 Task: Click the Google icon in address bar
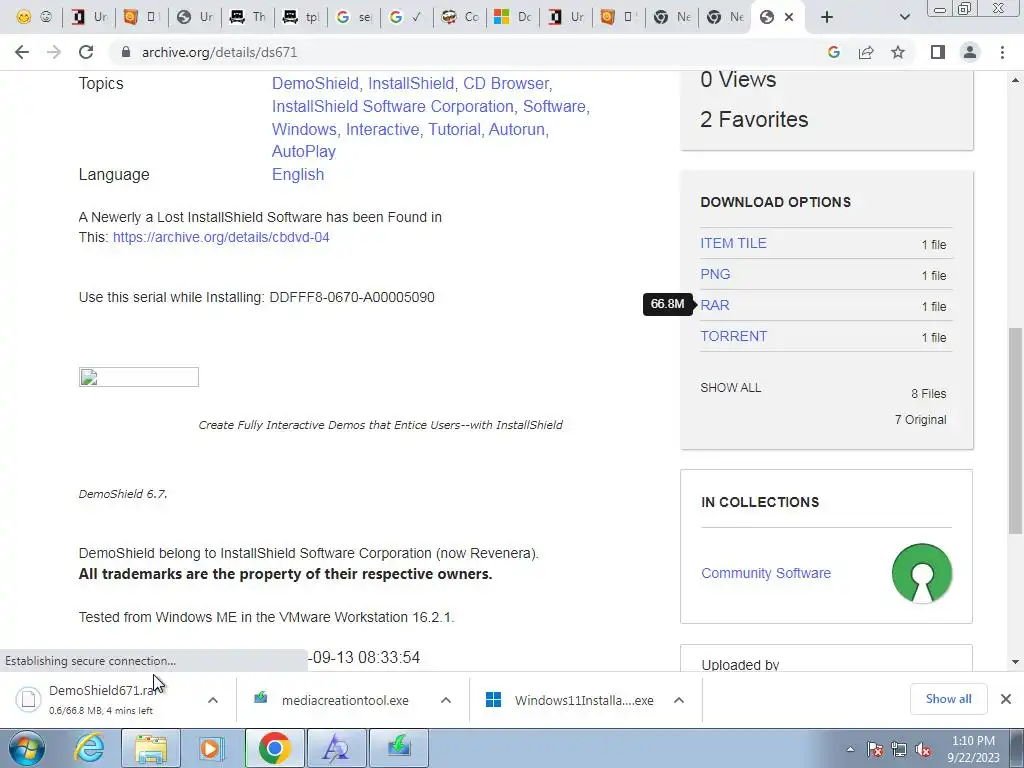tap(834, 52)
